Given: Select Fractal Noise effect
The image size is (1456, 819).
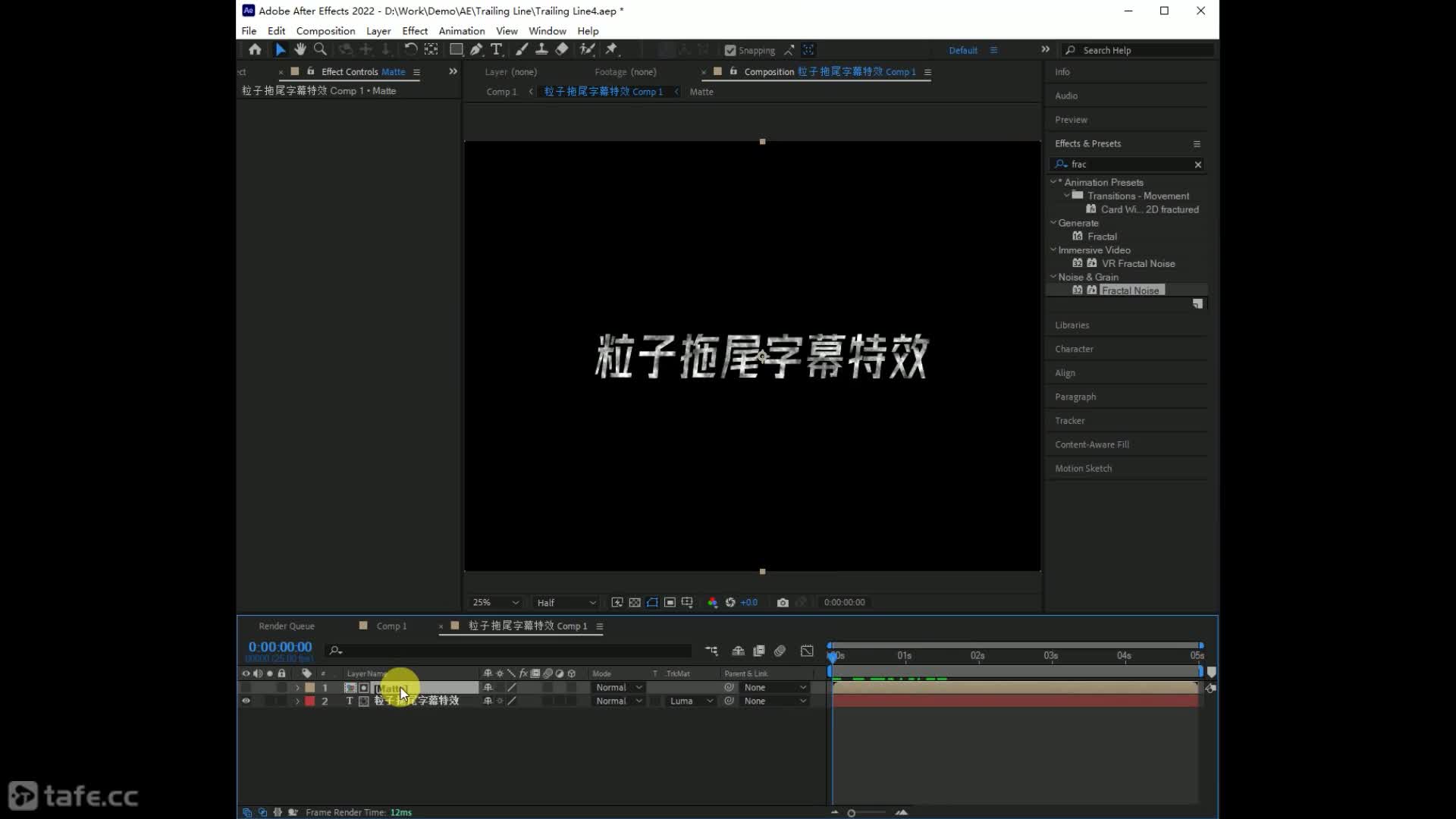Looking at the screenshot, I should pos(1130,290).
